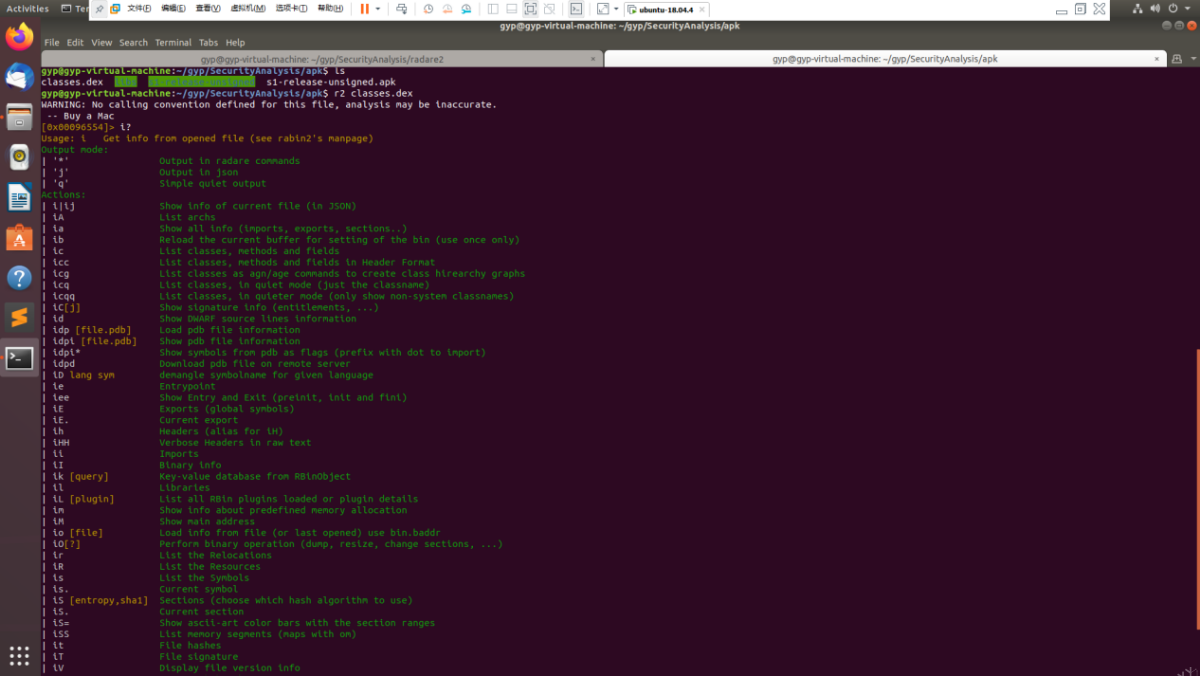Image resolution: width=1200 pixels, height=676 pixels.
Task: Open the terminal Search menu
Action: pos(133,43)
